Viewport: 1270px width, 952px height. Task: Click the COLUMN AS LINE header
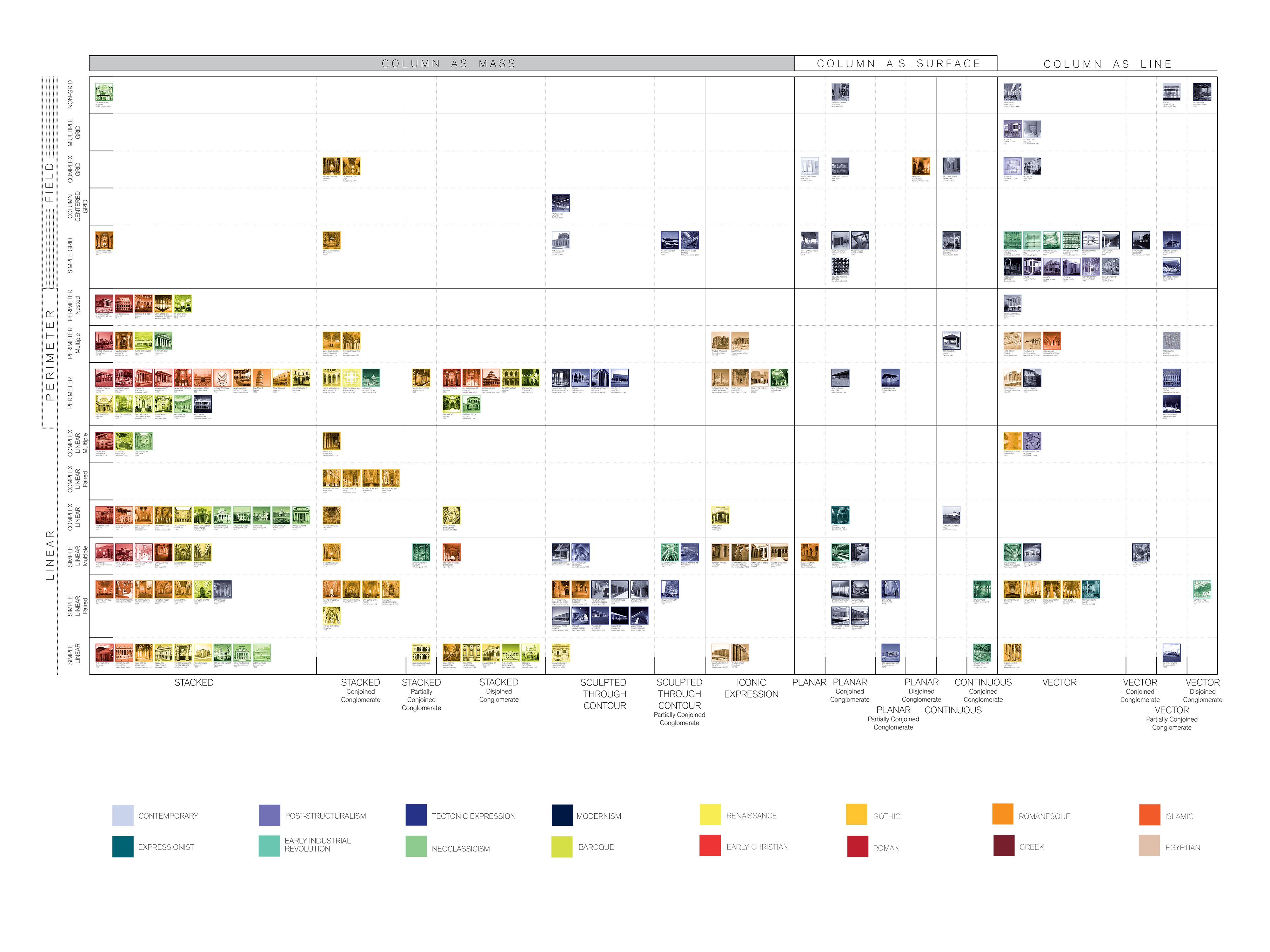coord(1107,64)
